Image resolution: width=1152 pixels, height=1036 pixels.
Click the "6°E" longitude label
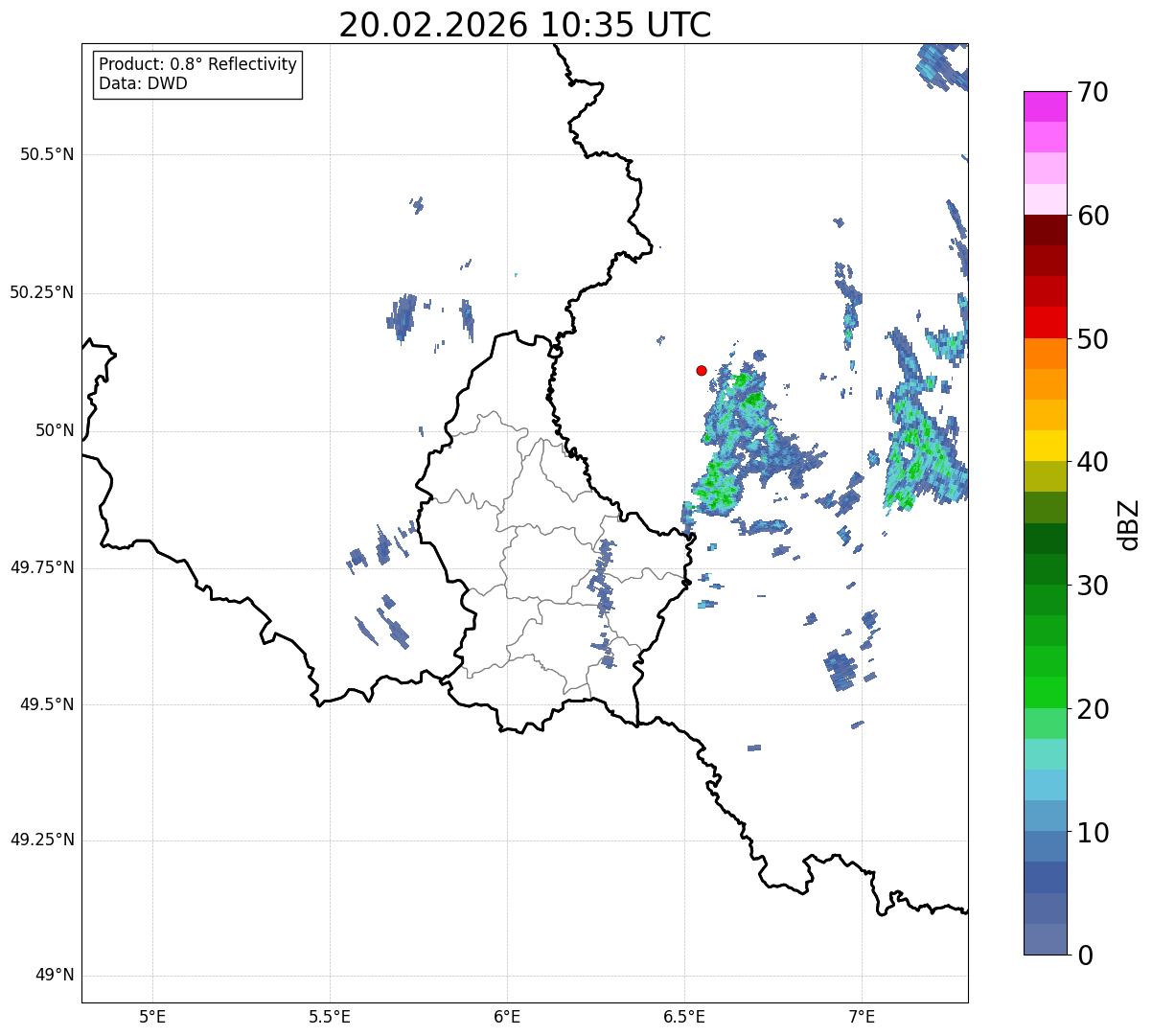[x=507, y=1016]
